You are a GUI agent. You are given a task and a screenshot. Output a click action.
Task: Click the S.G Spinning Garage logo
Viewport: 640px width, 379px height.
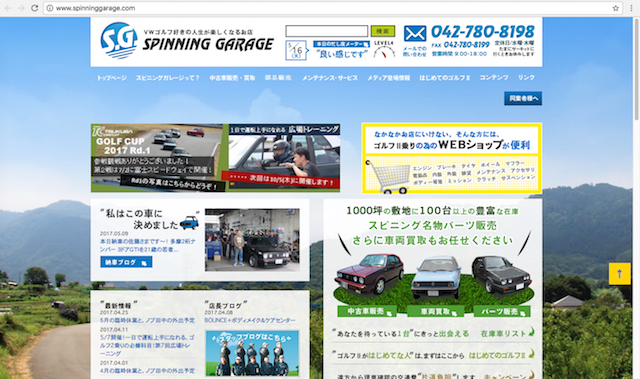click(x=187, y=41)
